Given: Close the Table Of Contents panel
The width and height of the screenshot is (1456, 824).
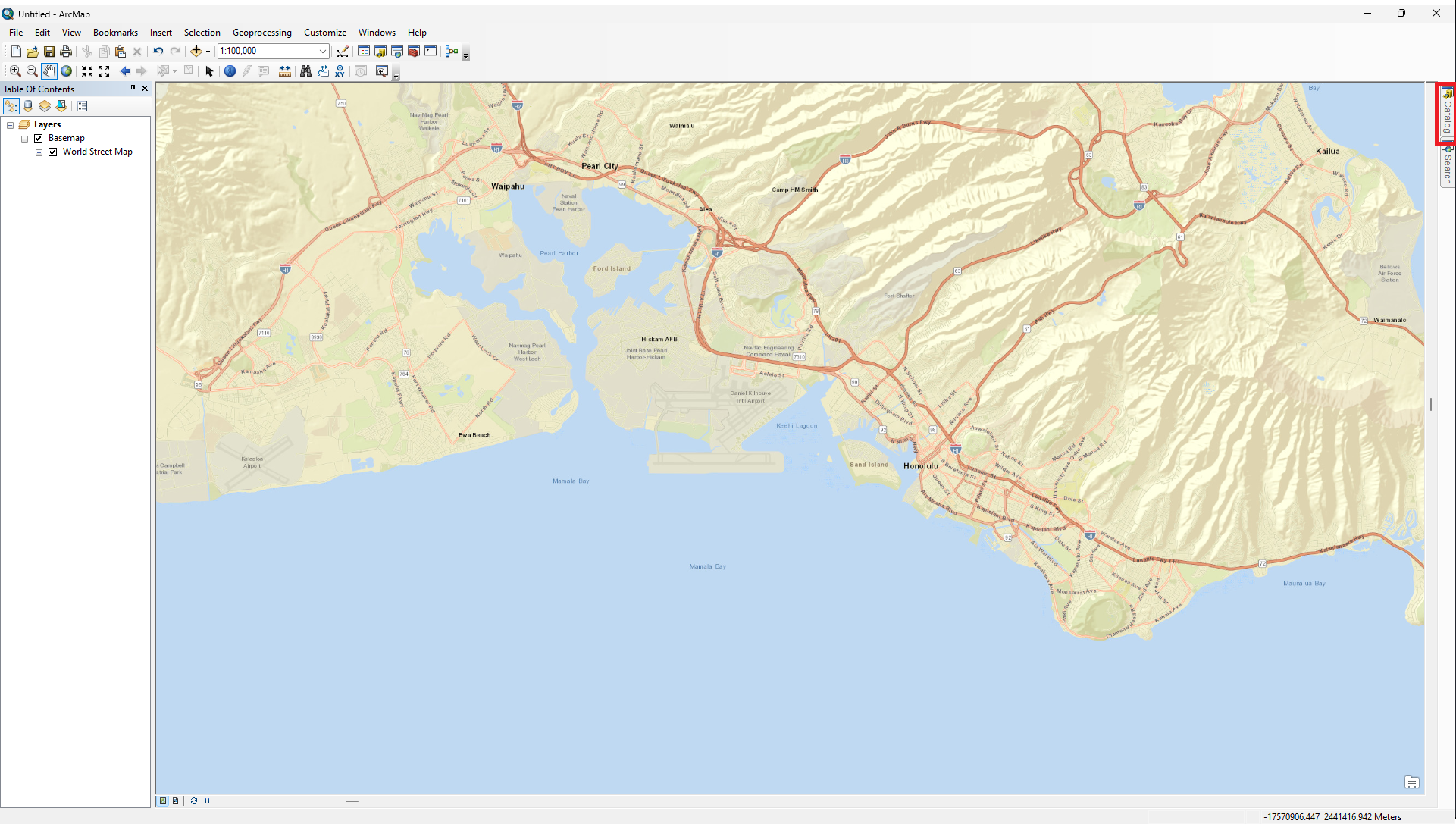Looking at the screenshot, I should click(x=145, y=89).
